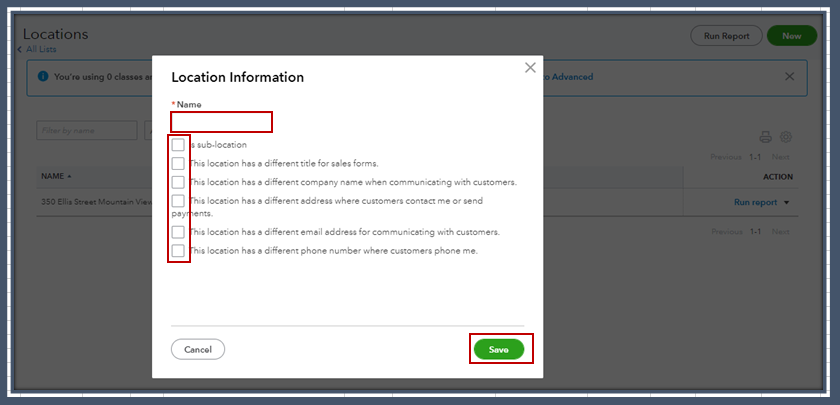
Task: Close the Location Information dialog
Action: pyautogui.click(x=530, y=68)
